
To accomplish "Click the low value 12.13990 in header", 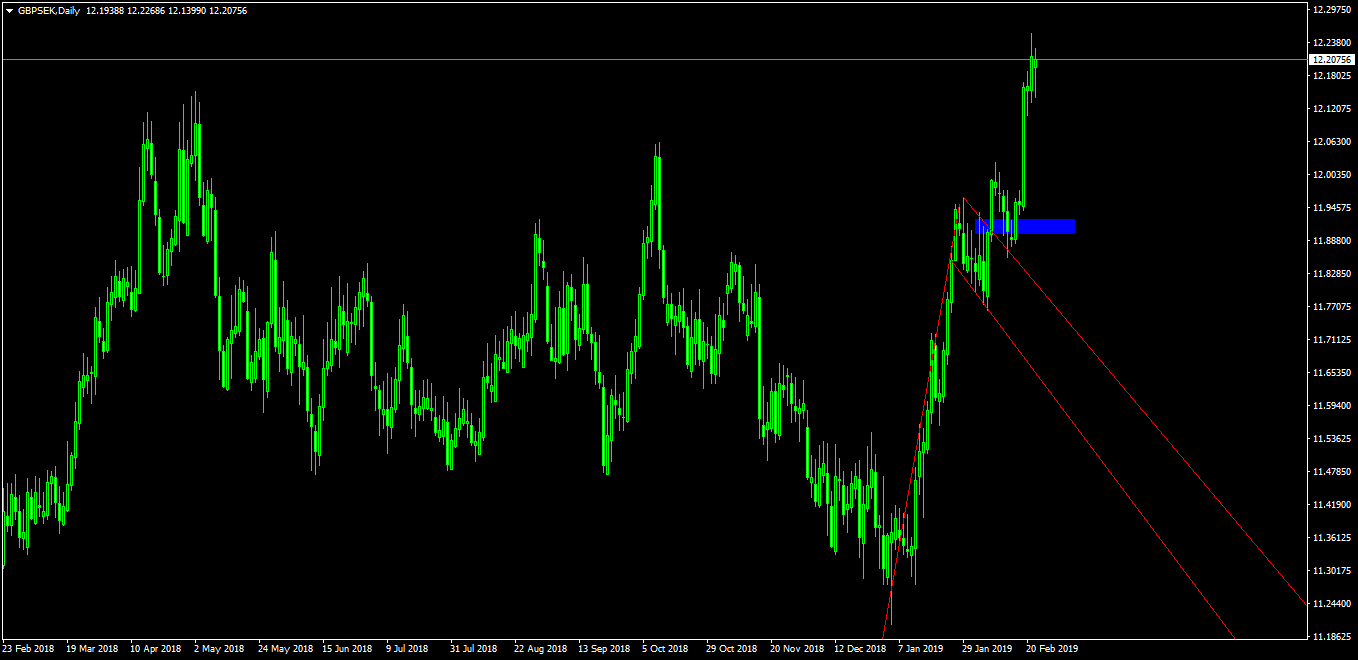I will (187, 10).
